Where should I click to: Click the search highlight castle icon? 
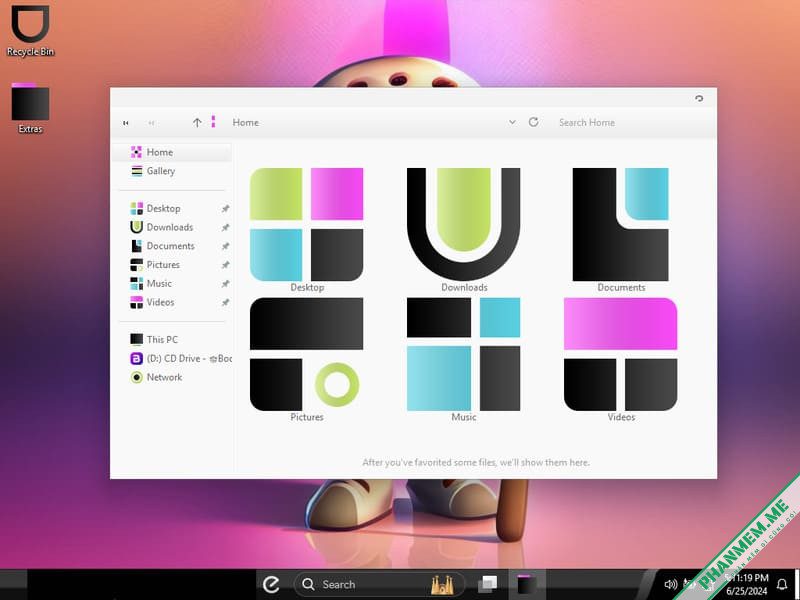(x=442, y=585)
